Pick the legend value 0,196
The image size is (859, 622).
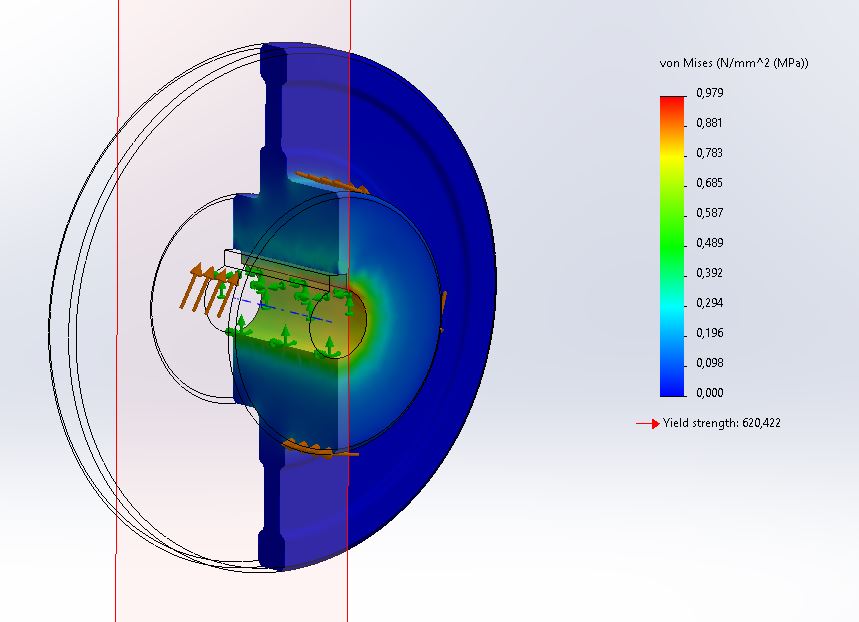click(709, 333)
